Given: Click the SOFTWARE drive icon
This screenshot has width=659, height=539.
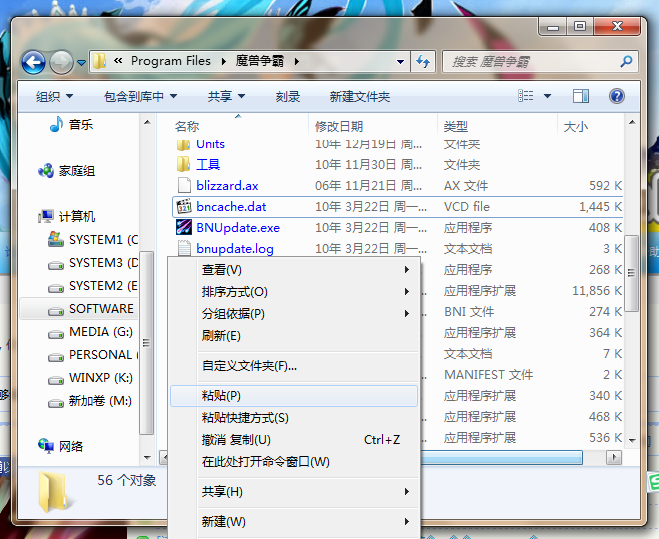Looking at the screenshot, I should [x=56, y=311].
